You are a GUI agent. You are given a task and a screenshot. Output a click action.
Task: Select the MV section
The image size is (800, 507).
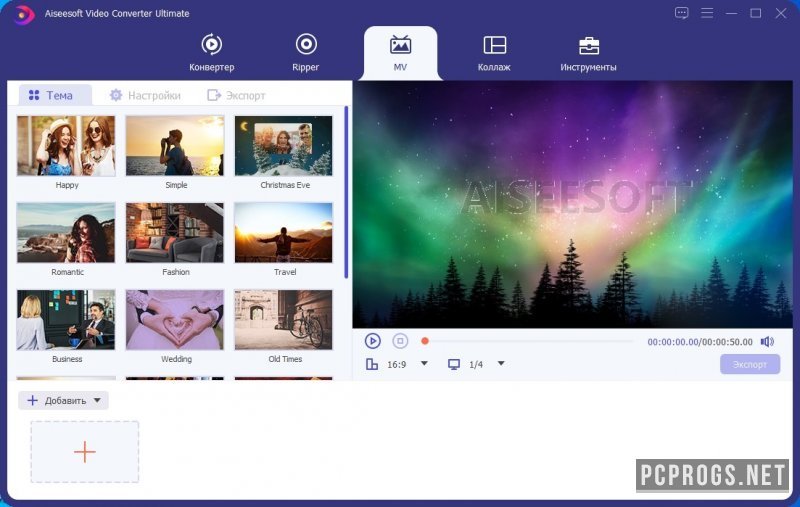pyautogui.click(x=401, y=53)
